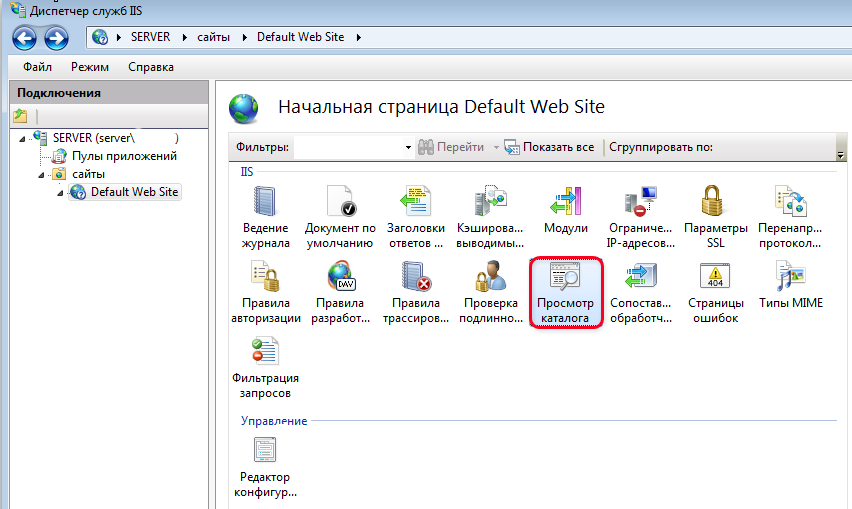Expand breadcrumb arrow before SERVER
This screenshot has height=509, width=852.
coord(118,37)
